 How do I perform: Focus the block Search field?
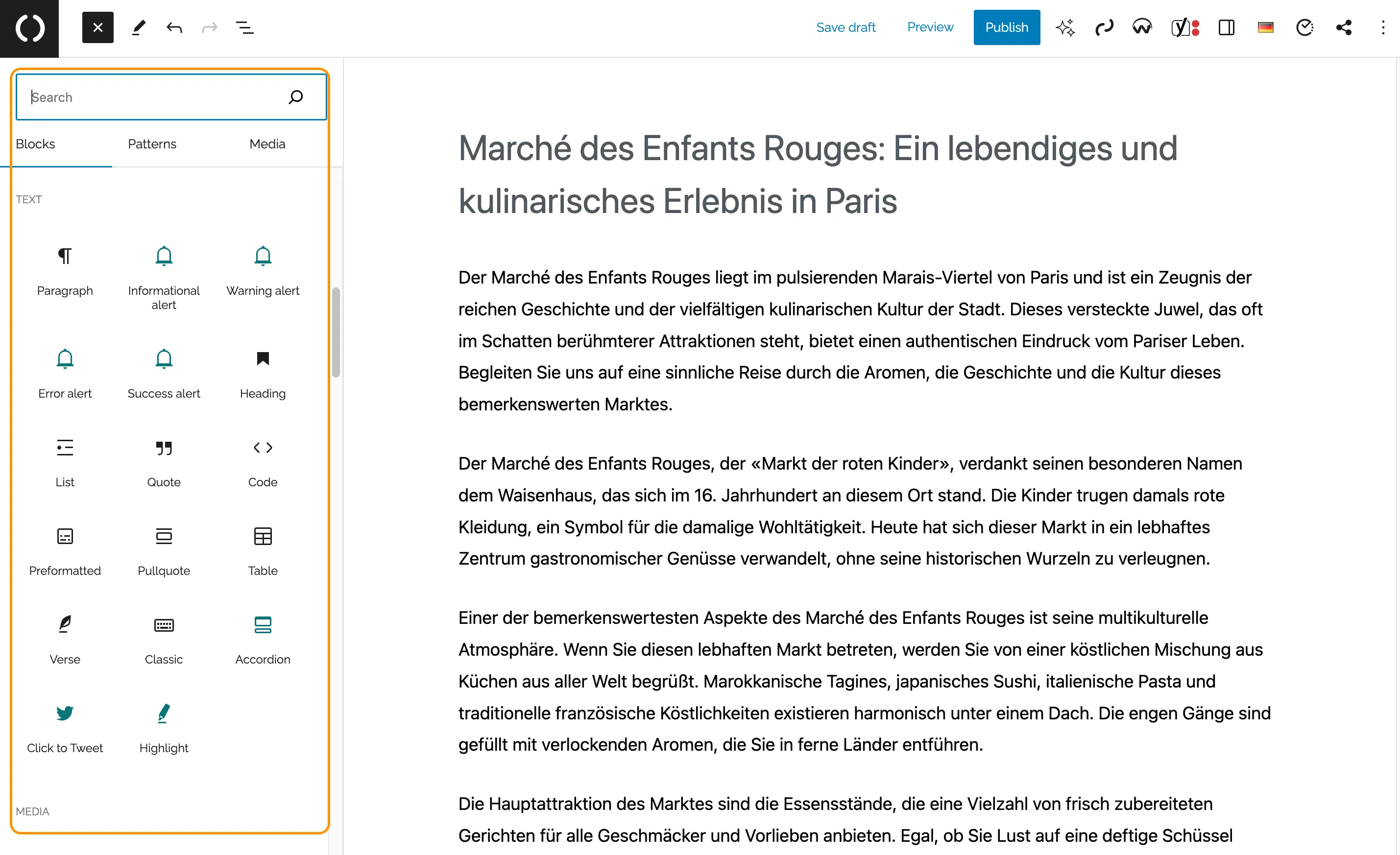click(x=170, y=97)
